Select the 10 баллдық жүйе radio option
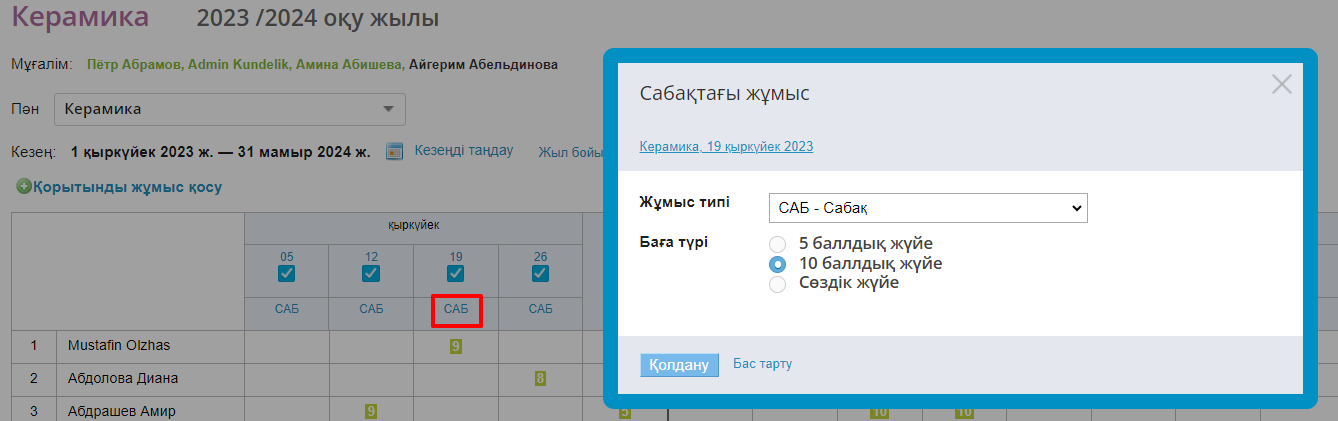This screenshot has width=1338, height=421. click(777, 264)
